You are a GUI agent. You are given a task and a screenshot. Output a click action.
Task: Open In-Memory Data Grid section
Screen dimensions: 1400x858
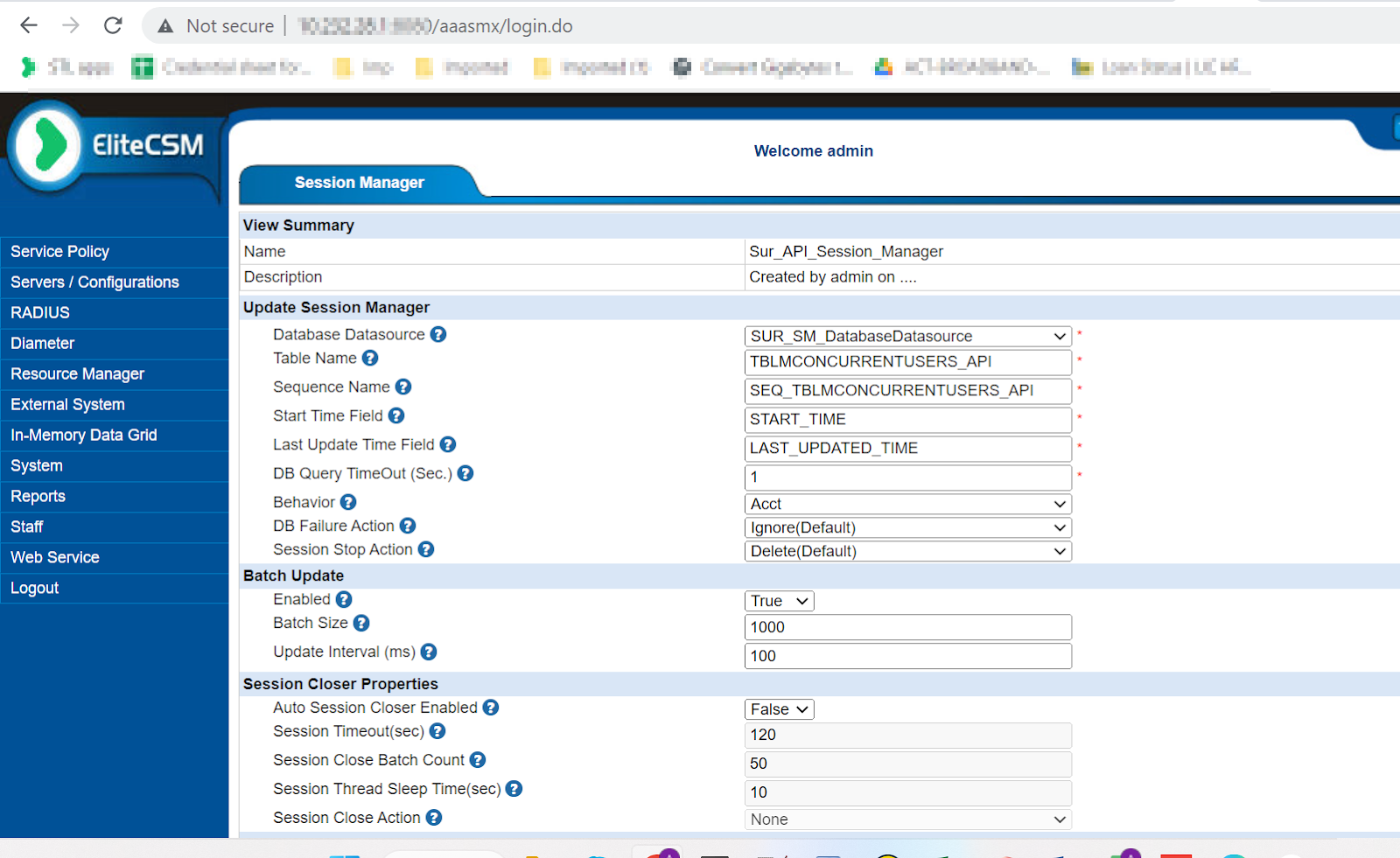pos(114,436)
